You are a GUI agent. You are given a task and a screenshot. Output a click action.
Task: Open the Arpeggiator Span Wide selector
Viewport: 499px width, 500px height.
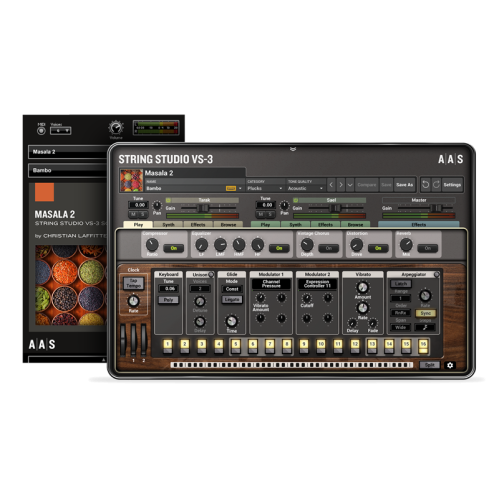400,327
